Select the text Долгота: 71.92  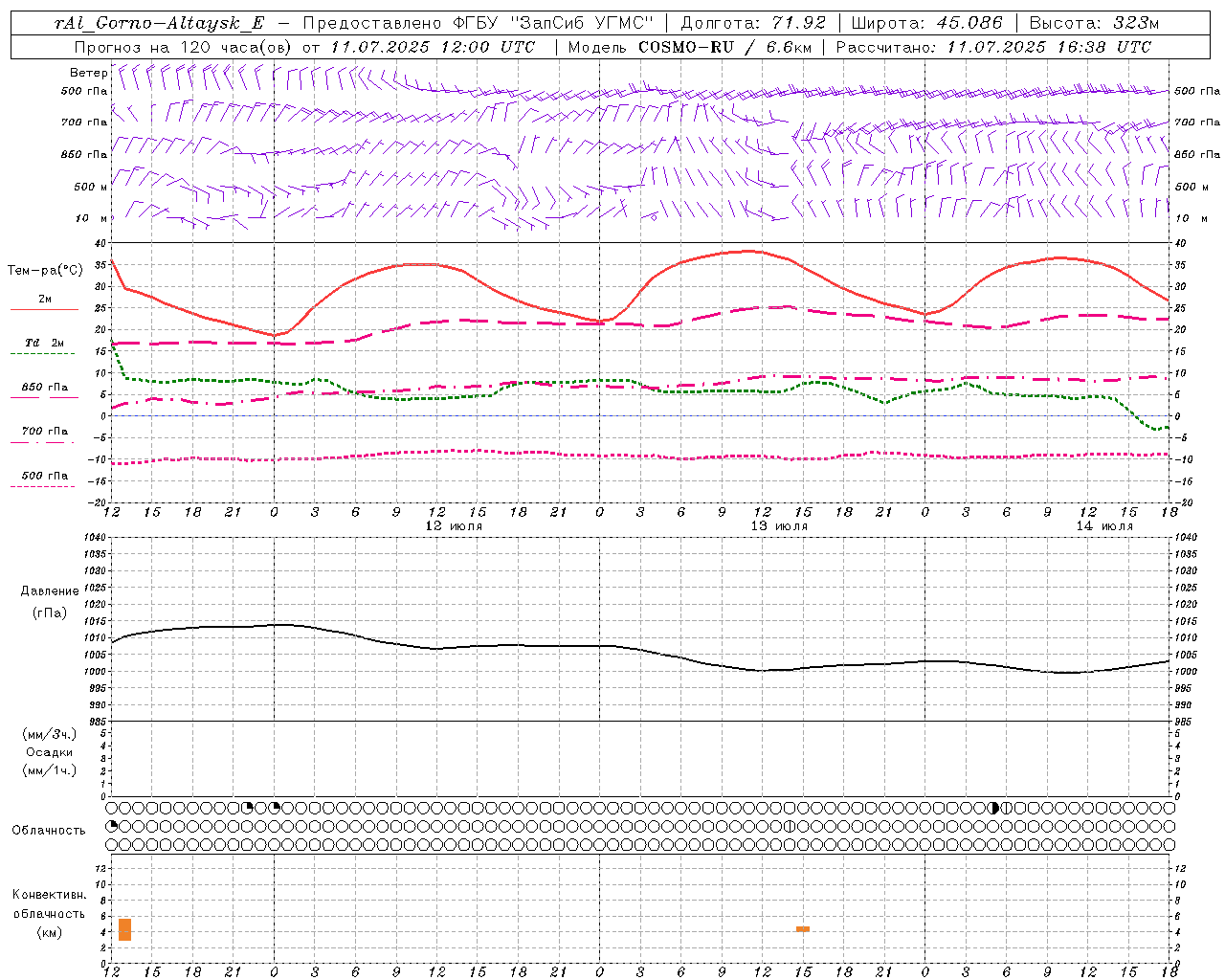point(753,23)
